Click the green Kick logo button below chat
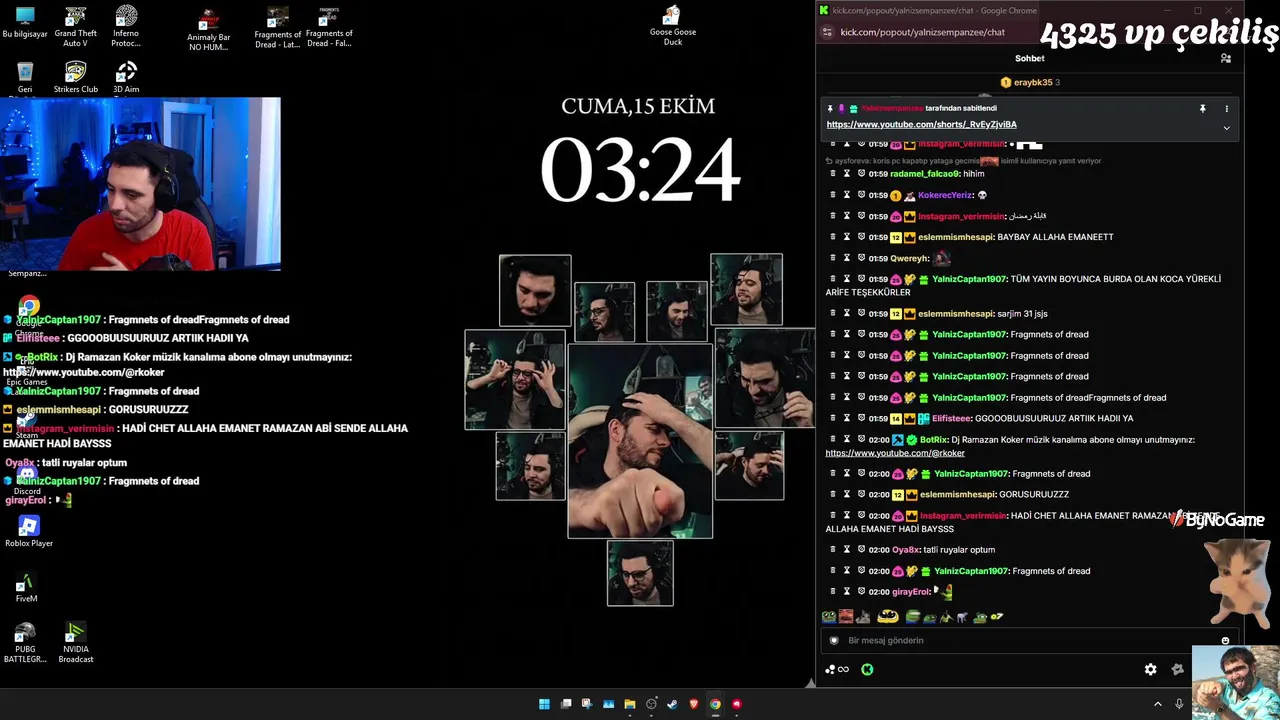This screenshot has height=720, width=1280. coord(867,669)
